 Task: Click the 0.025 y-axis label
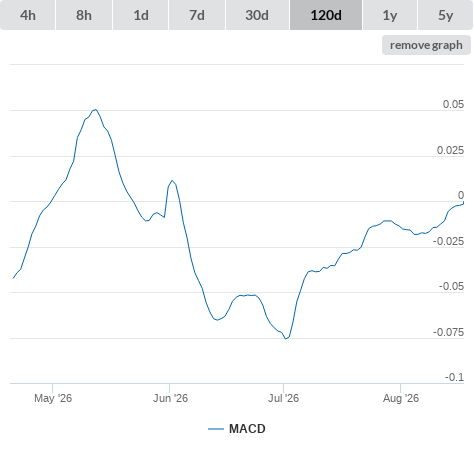point(450,150)
